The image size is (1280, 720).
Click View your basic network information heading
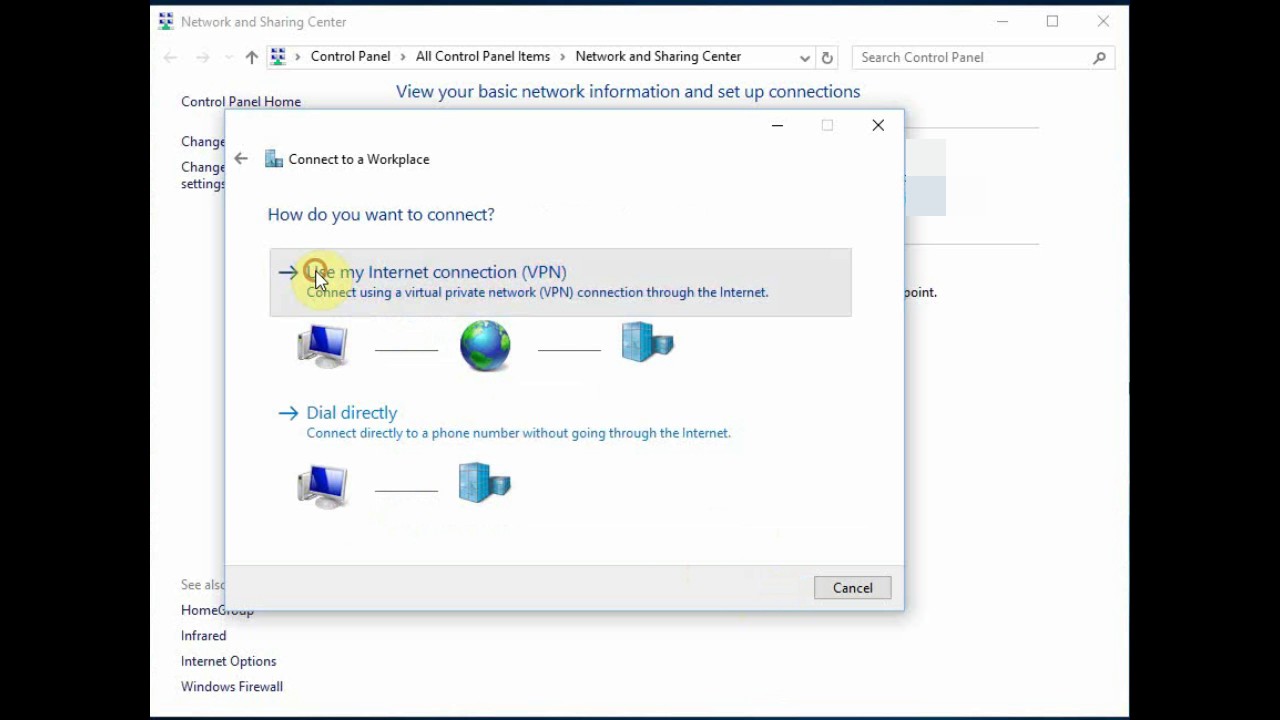click(628, 92)
